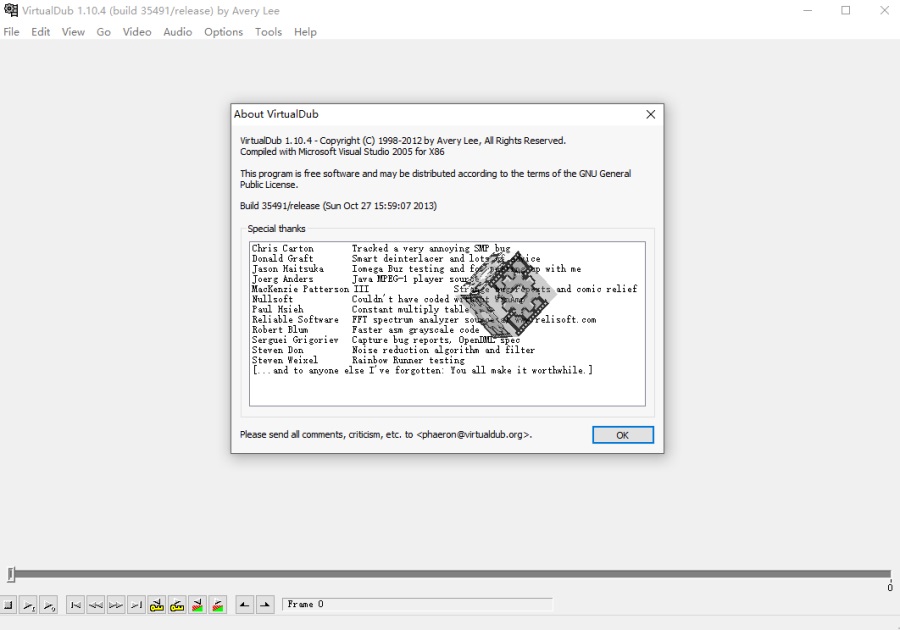Step forward one frame
Screen dimensions: 900x630
tap(116, 605)
